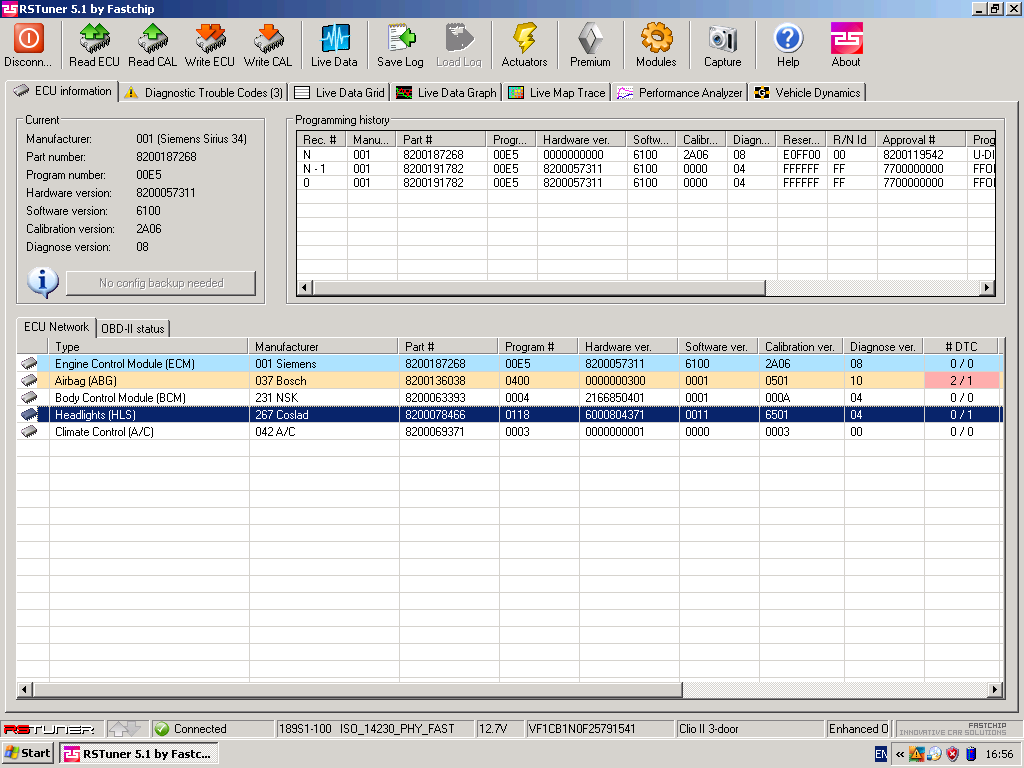Open the Actuators lightning icon
This screenshot has width=1024, height=768.
click(524, 40)
